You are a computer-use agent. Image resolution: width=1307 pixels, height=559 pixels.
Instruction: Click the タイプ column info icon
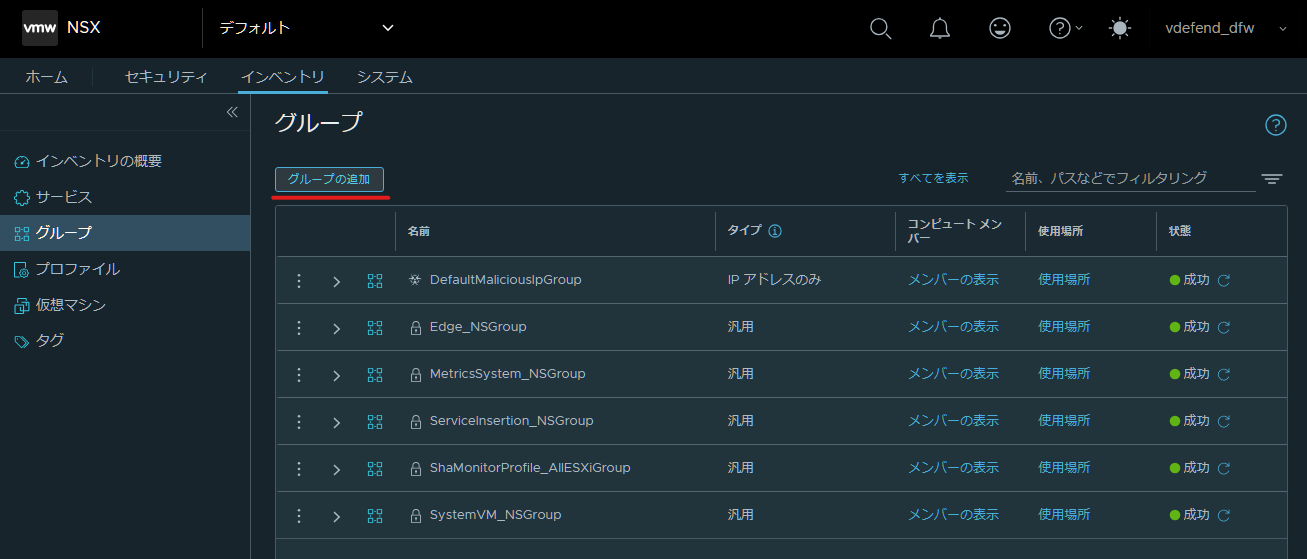(775, 231)
